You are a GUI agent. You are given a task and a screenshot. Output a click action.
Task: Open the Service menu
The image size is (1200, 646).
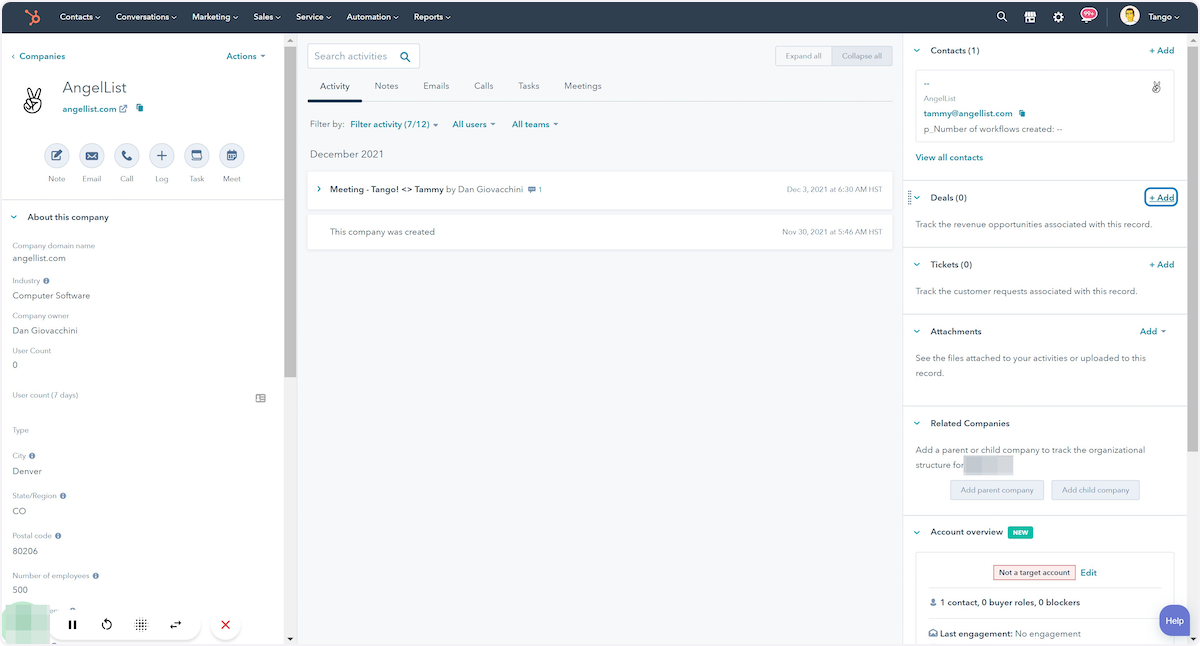[314, 17]
